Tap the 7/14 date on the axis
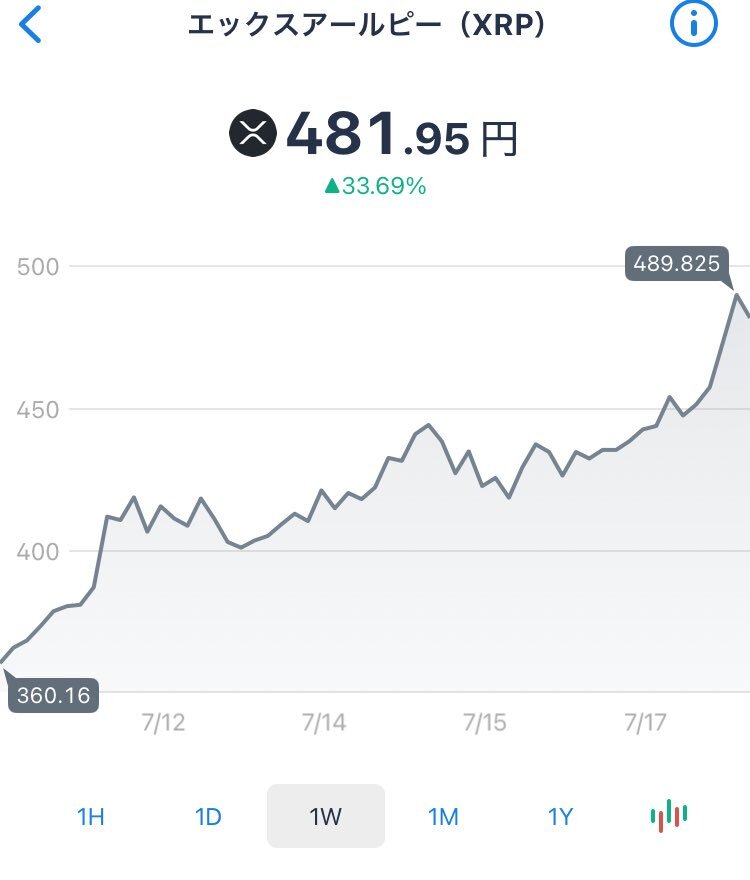750x880 pixels. tap(324, 722)
